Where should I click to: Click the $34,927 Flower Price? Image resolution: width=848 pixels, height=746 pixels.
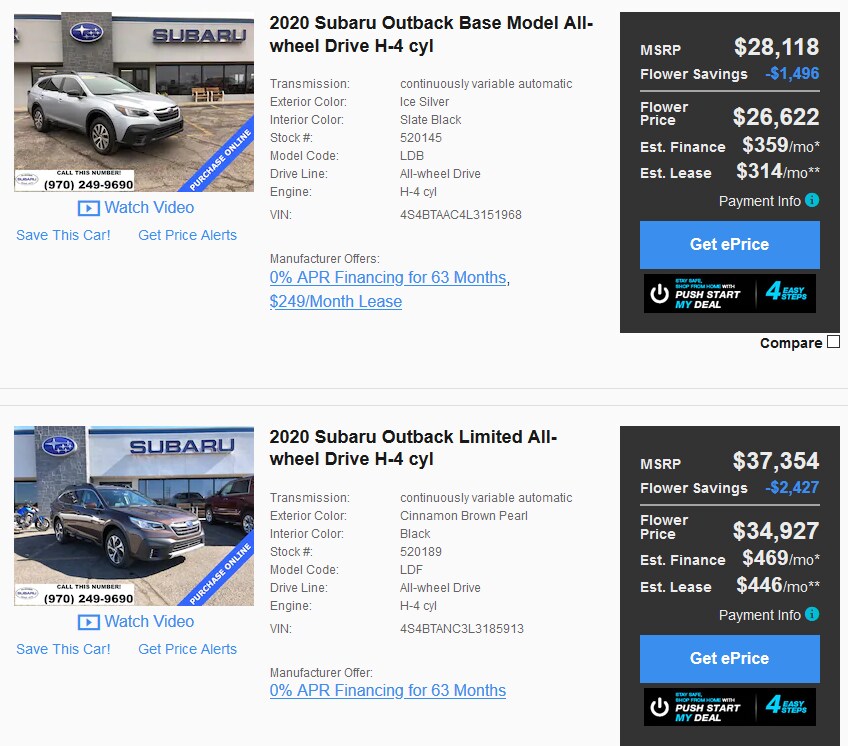coord(776,531)
